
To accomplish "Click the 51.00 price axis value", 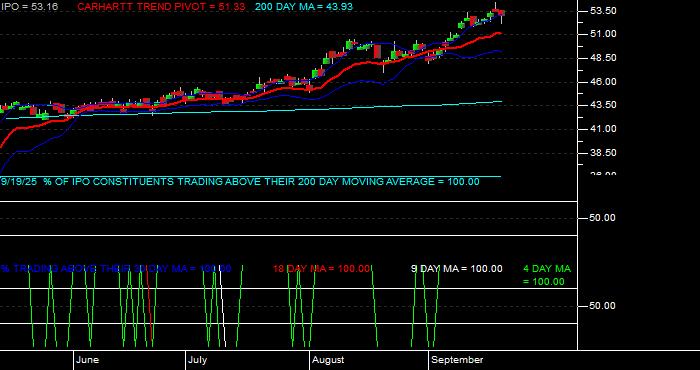I will click(x=603, y=34).
